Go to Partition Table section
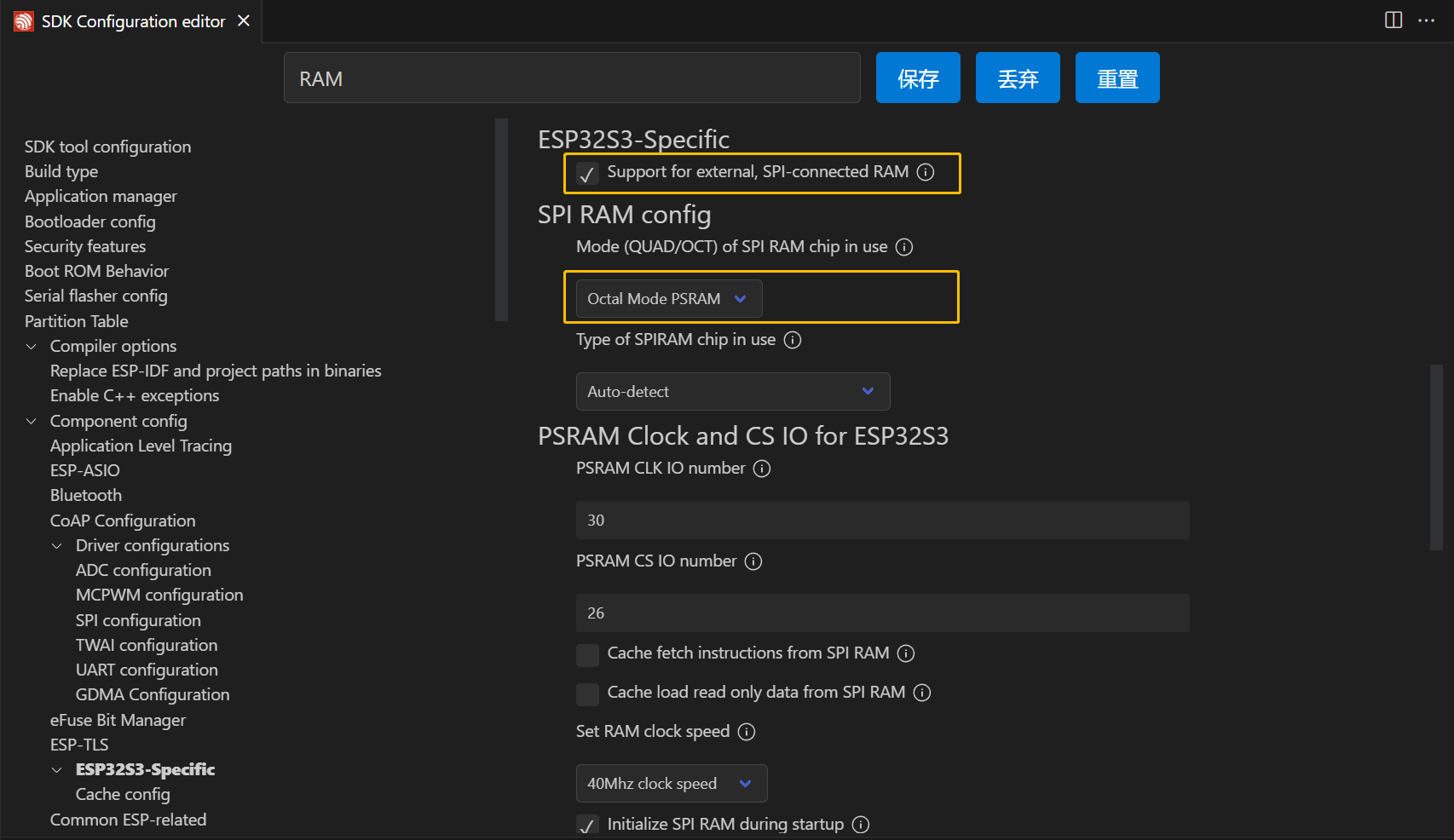Screen dimensions: 1454x840 click(x=77, y=321)
